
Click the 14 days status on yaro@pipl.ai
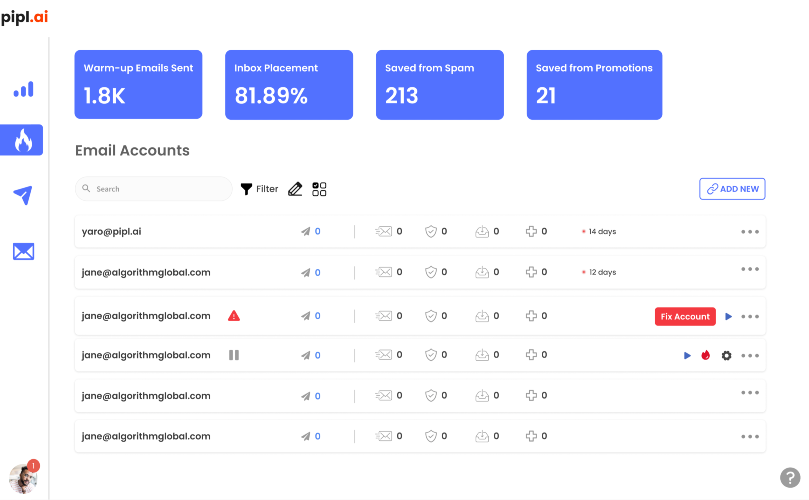point(599,232)
